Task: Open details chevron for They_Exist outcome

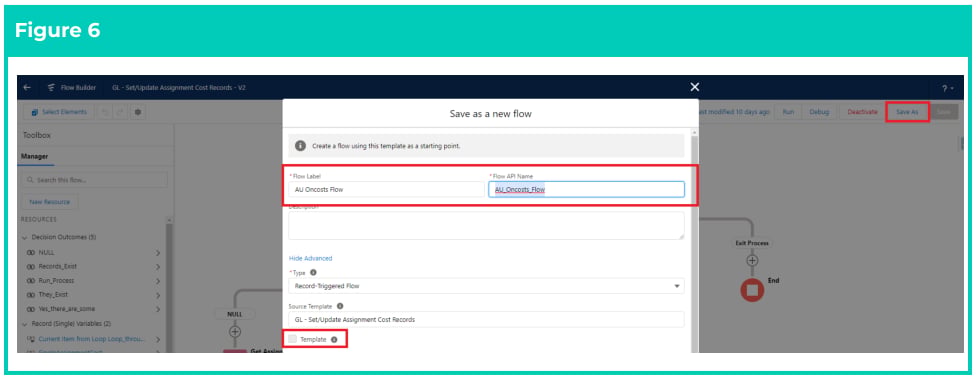Action: coord(158,296)
